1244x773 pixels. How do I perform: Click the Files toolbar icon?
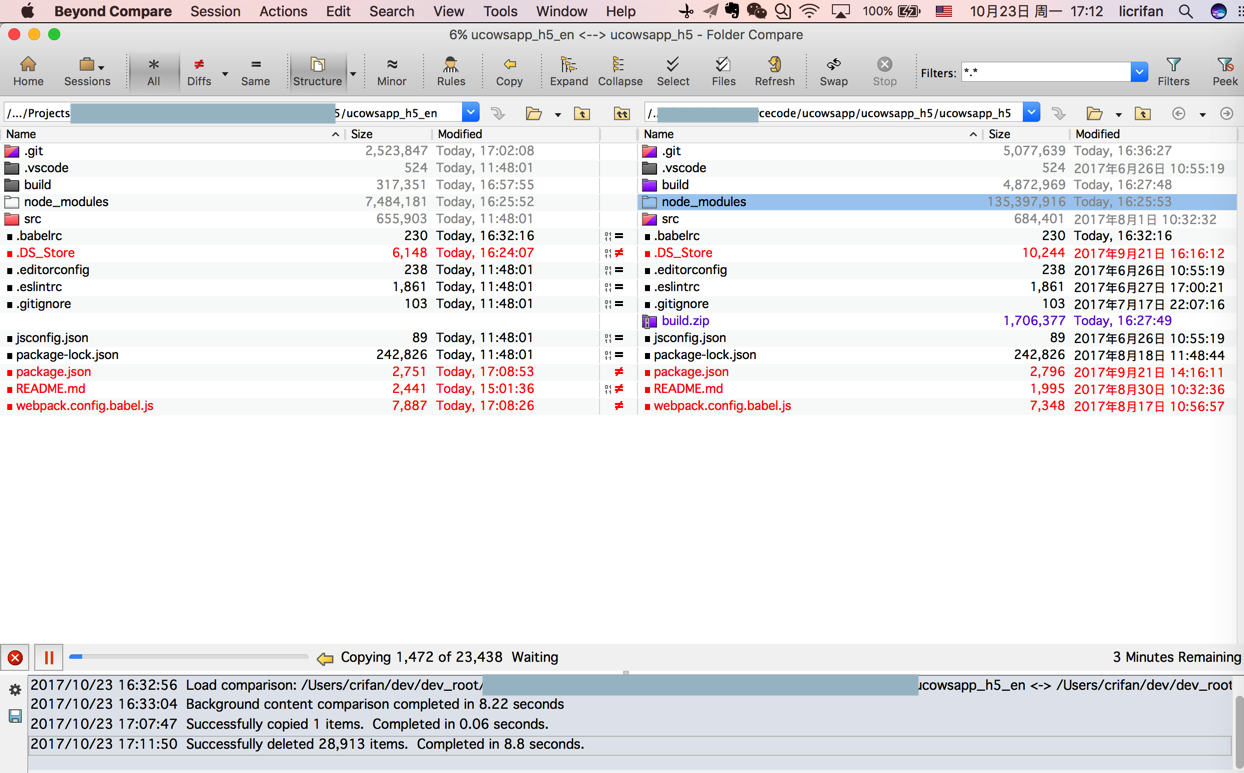[723, 71]
